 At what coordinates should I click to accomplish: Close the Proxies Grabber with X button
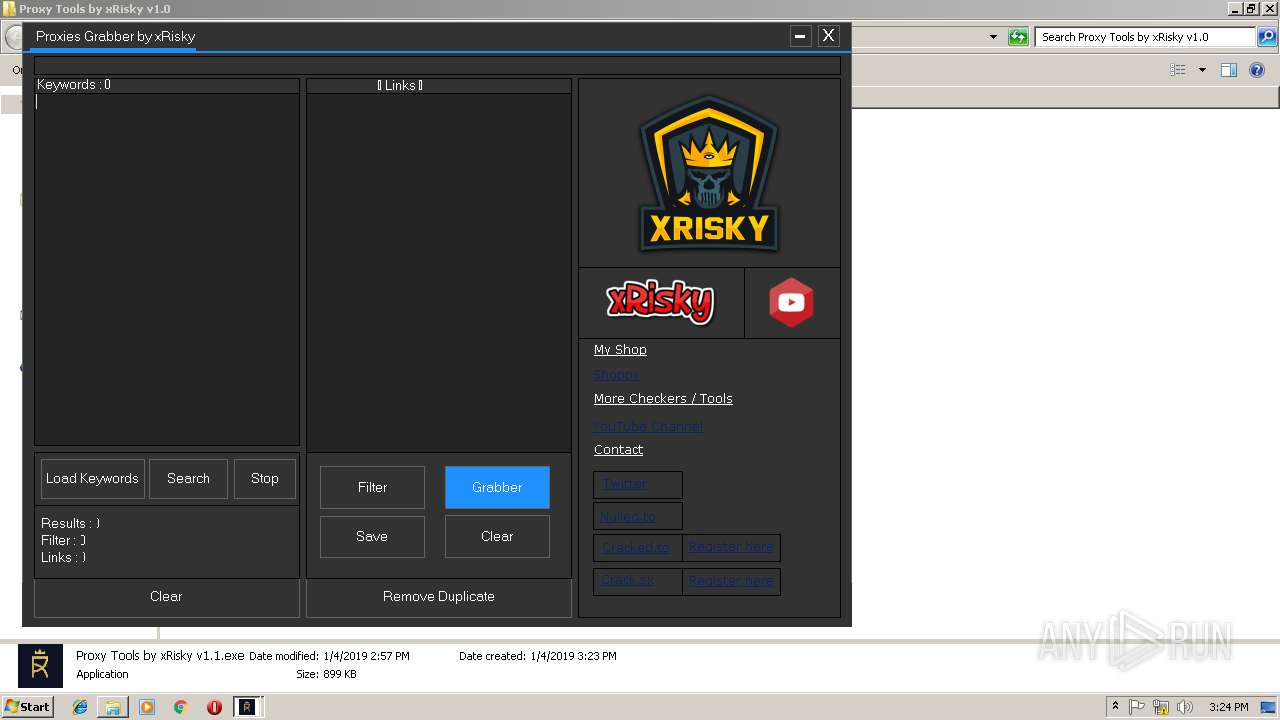tap(828, 36)
